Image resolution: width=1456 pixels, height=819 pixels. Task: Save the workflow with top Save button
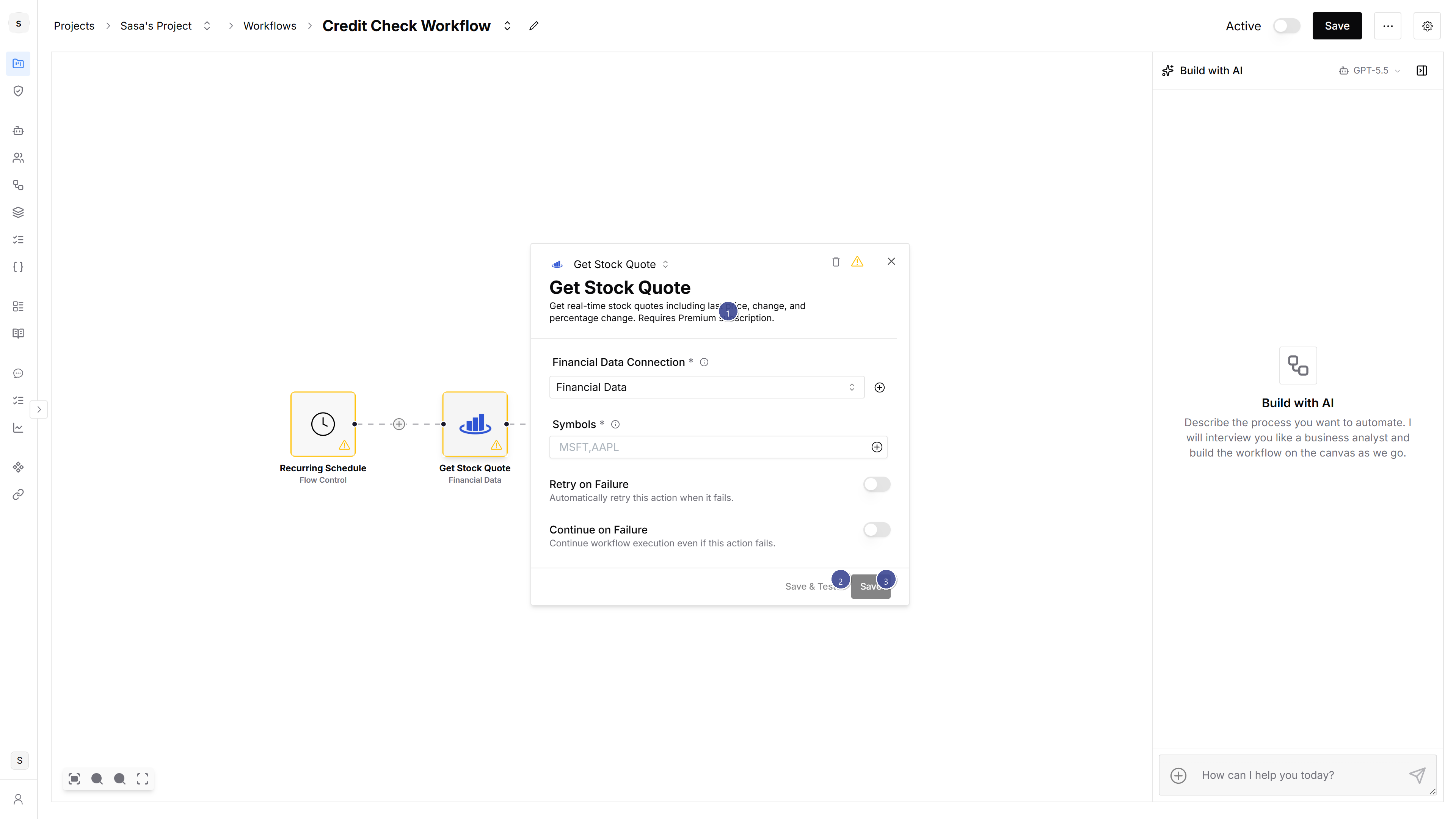click(1337, 26)
